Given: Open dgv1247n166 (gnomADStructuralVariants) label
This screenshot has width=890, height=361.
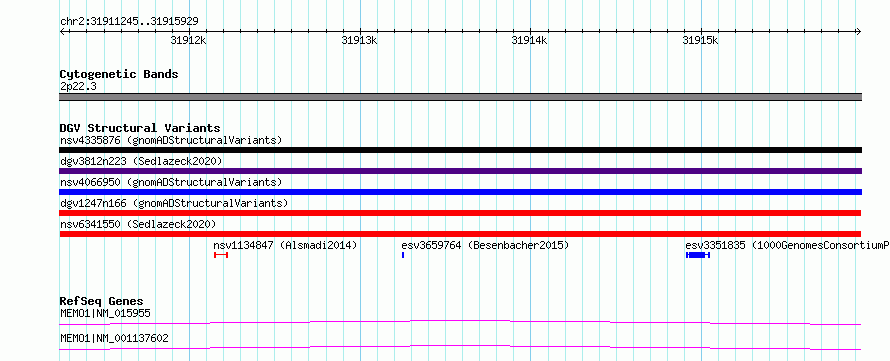Looking at the screenshot, I should point(174,203).
